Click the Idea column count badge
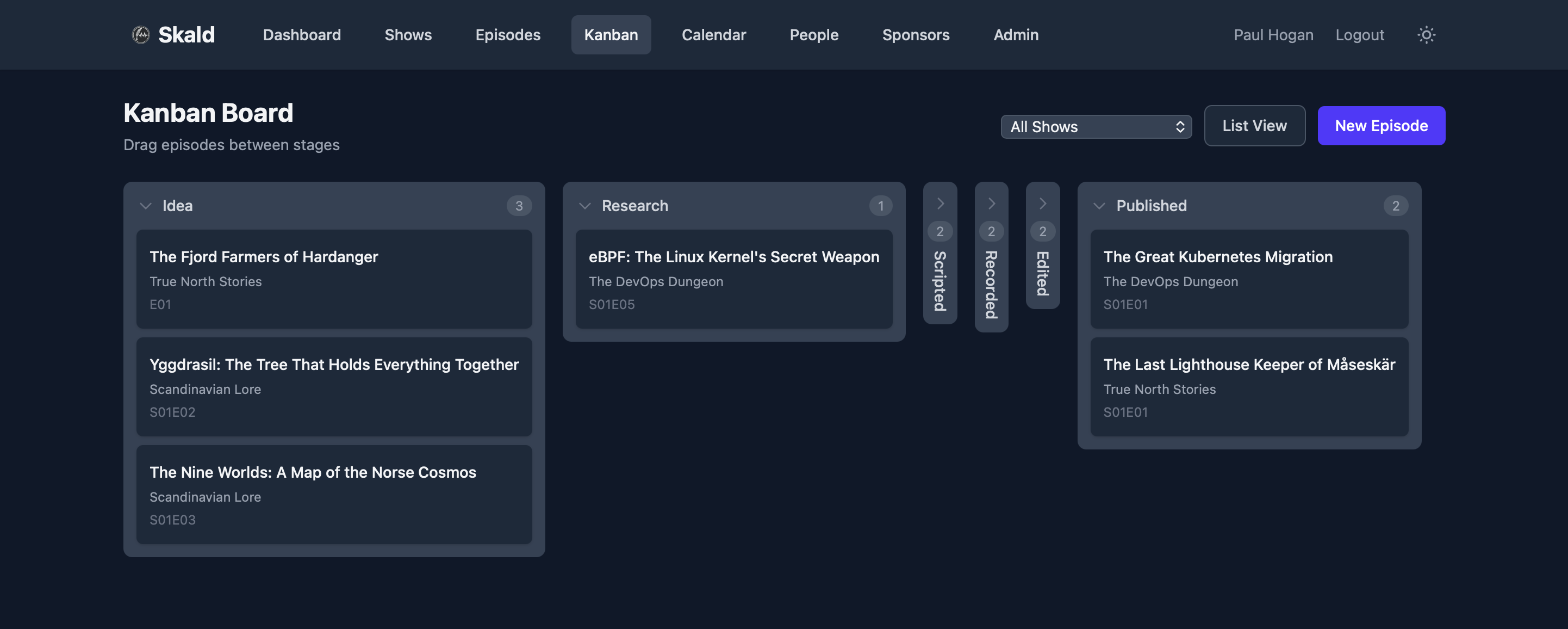This screenshot has height=629, width=1568. [519, 206]
